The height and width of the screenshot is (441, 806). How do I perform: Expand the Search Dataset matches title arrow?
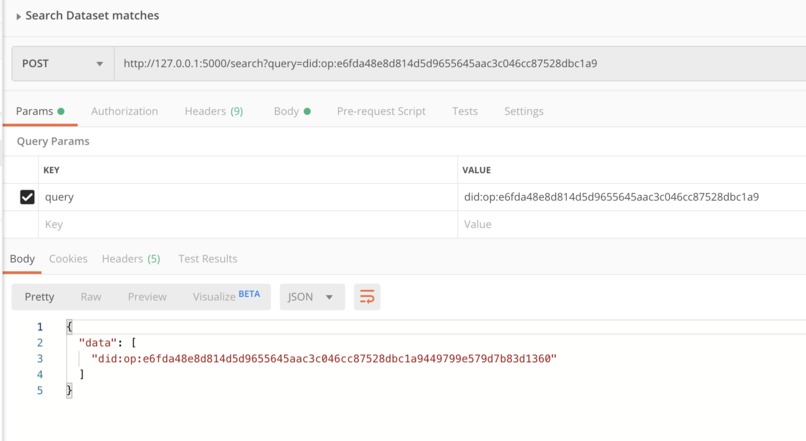tap(19, 16)
